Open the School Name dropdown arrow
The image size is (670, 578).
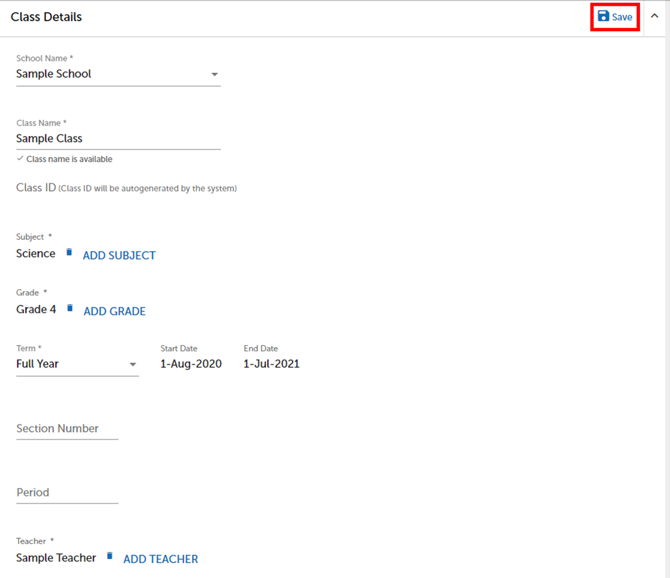pyautogui.click(x=214, y=75)
